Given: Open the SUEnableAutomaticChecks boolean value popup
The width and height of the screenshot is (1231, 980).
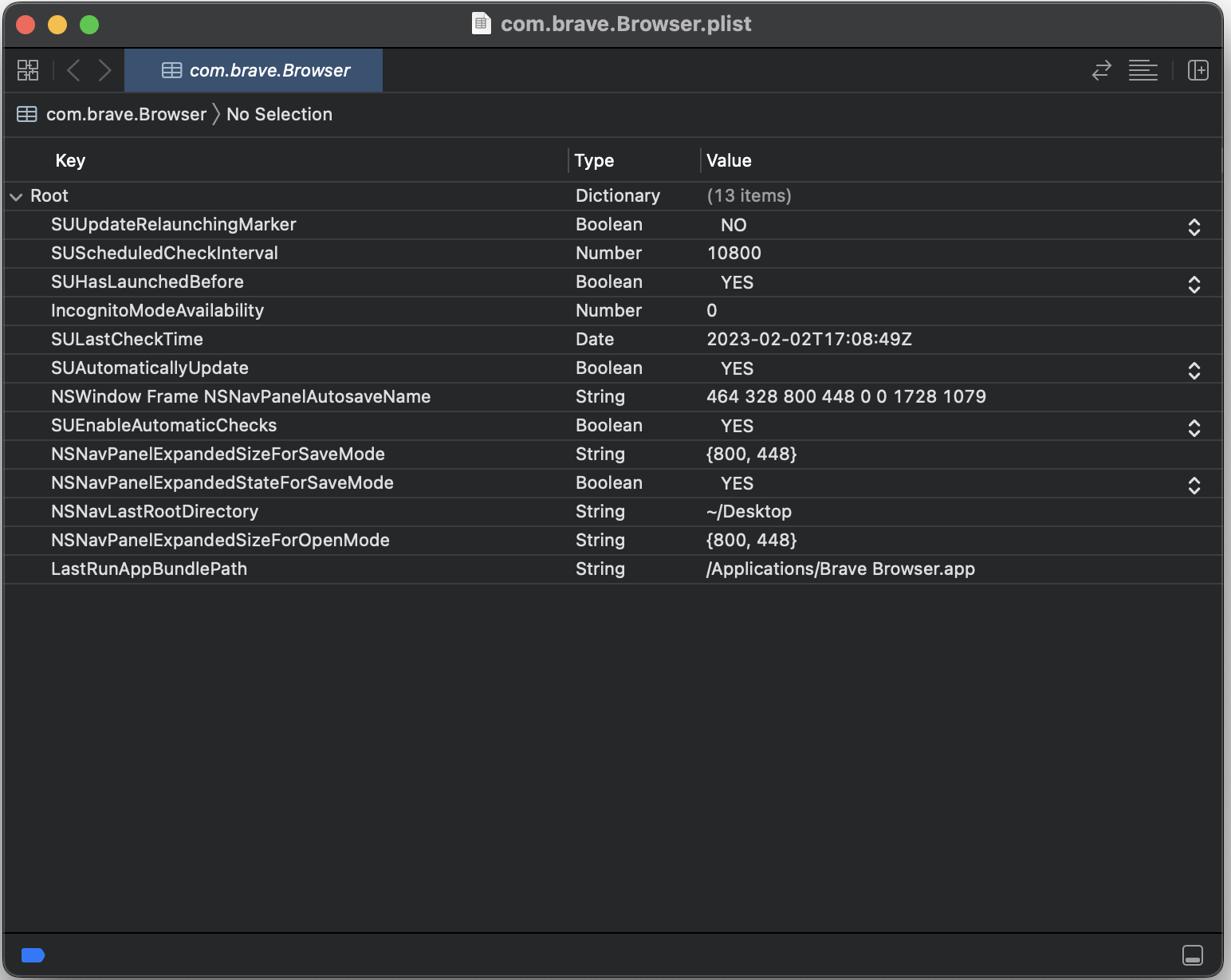Looking at the screenshot, I should click(1194, 427).
